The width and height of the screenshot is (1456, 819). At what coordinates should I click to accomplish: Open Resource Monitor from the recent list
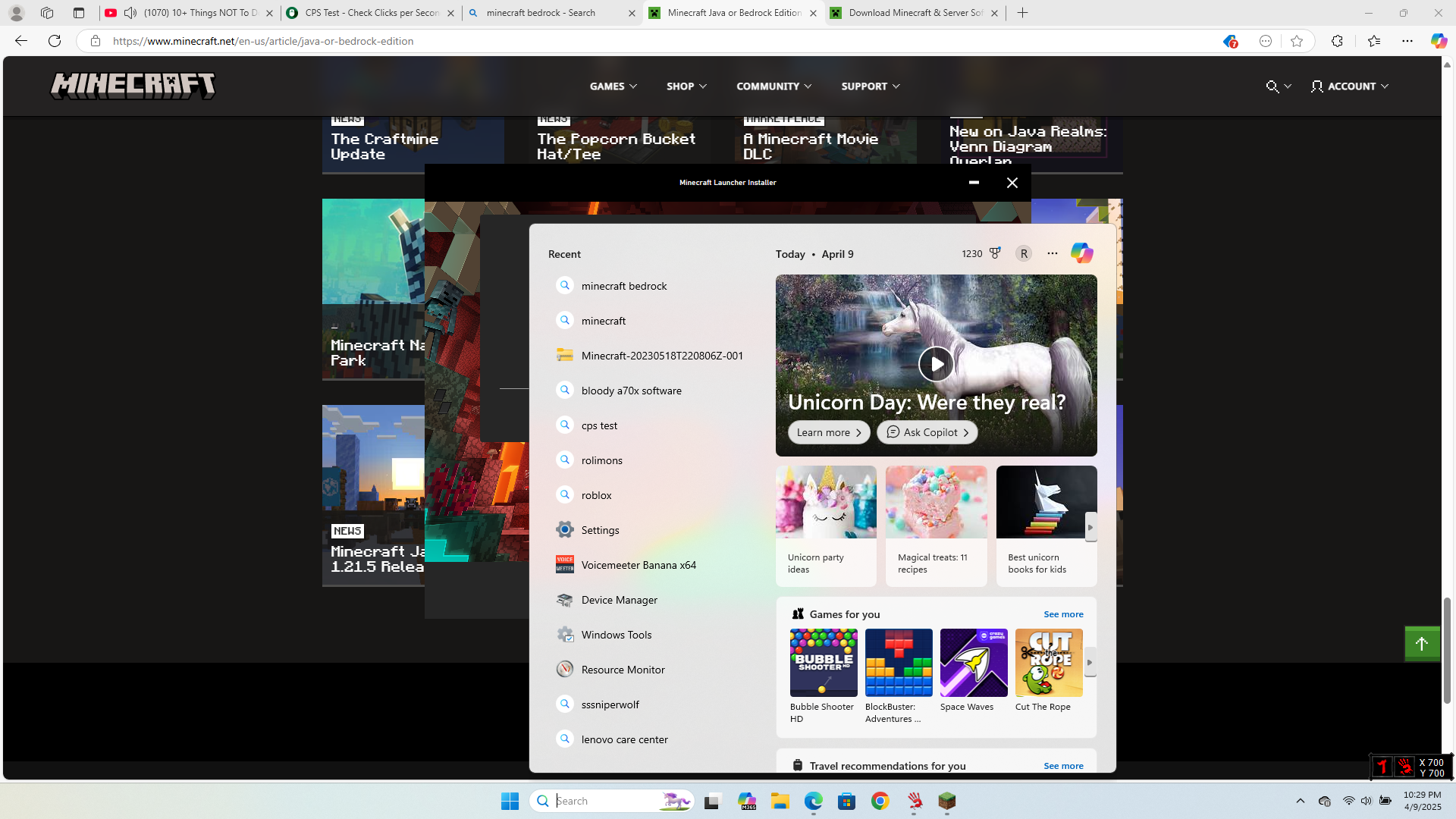(652, 670)
